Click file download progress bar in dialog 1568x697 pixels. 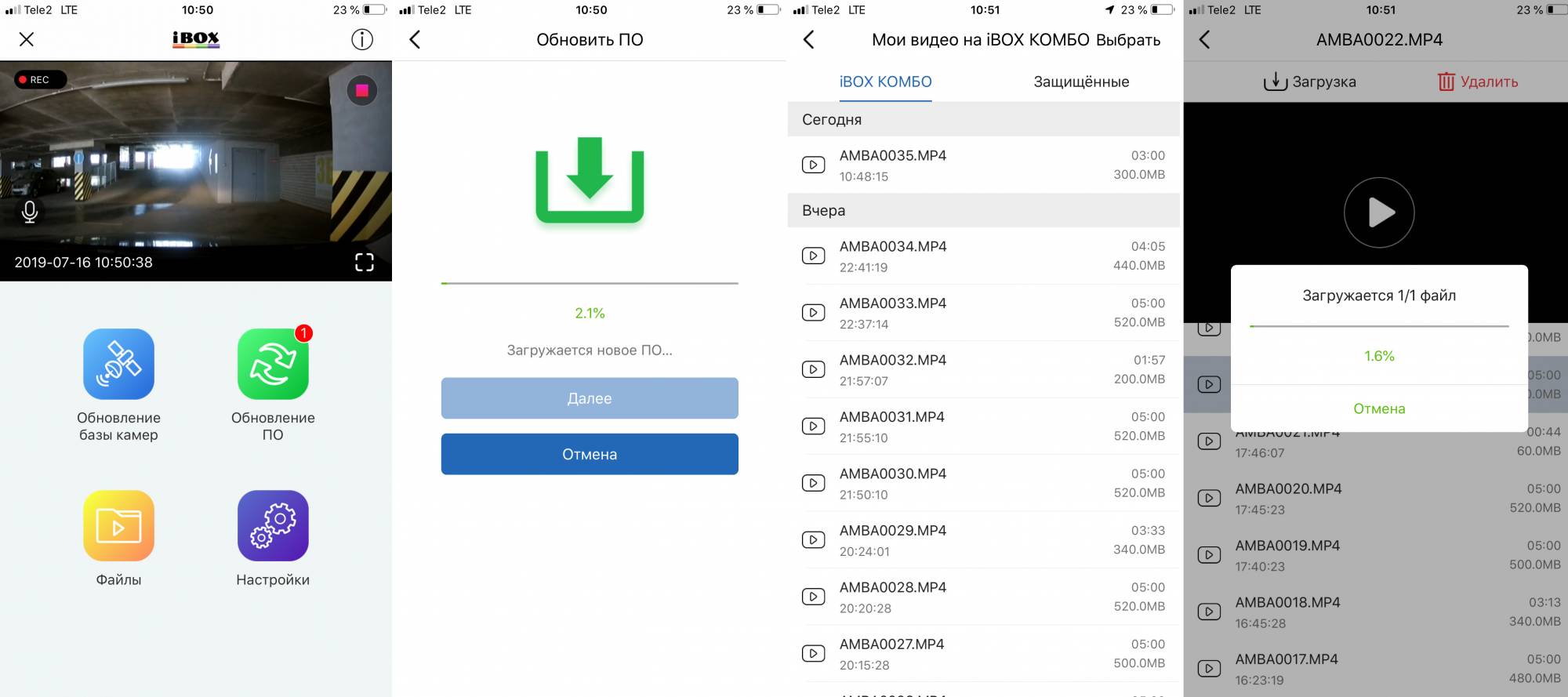click(1379, 326)
